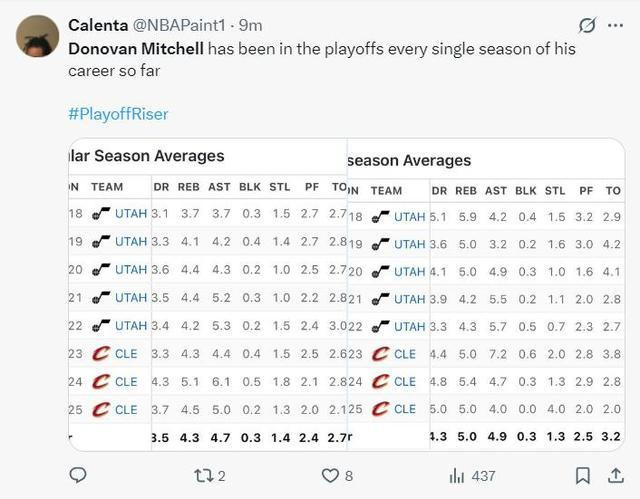Click the Grok icon near top right
Image resolution: width=640 pixels, height=499 pixels.
pos(588,25)
